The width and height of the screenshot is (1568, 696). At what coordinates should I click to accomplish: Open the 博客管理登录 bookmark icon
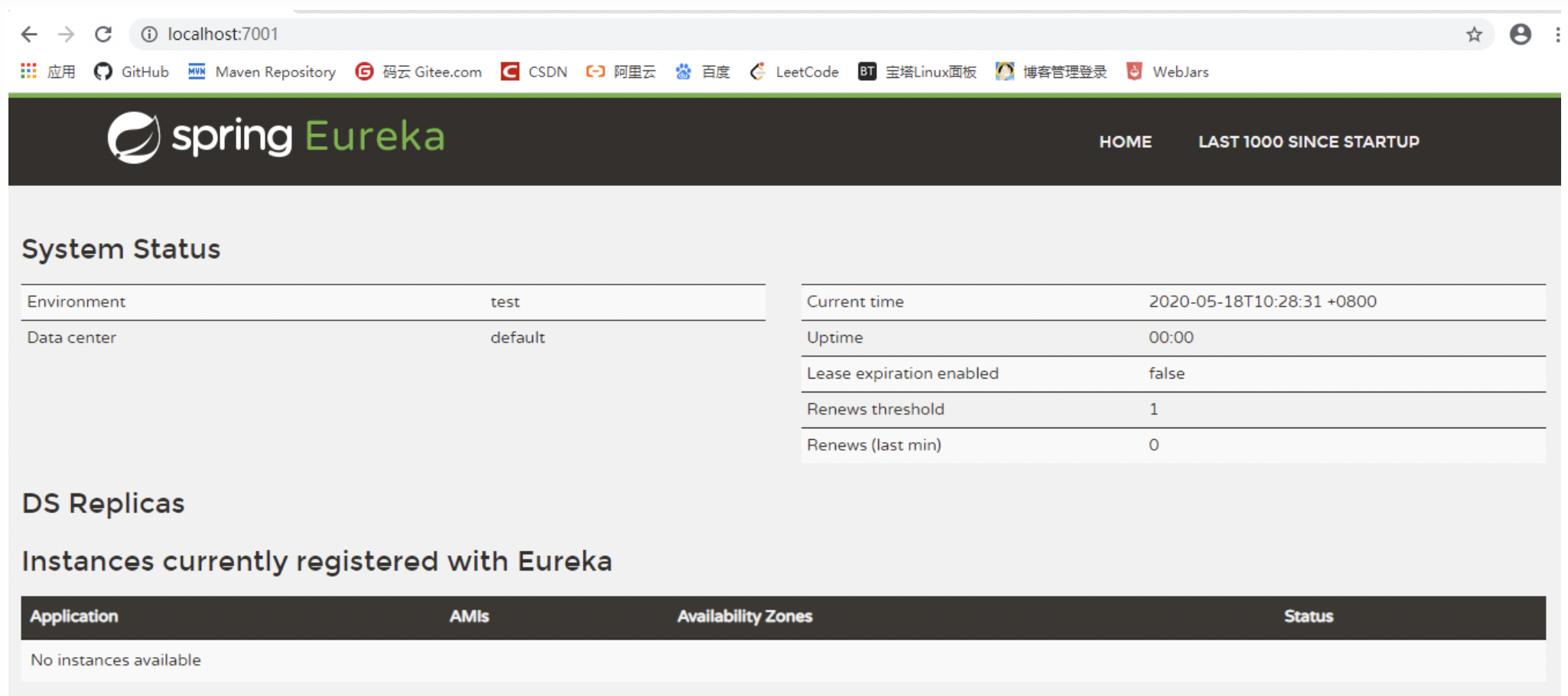(1004, 71)
